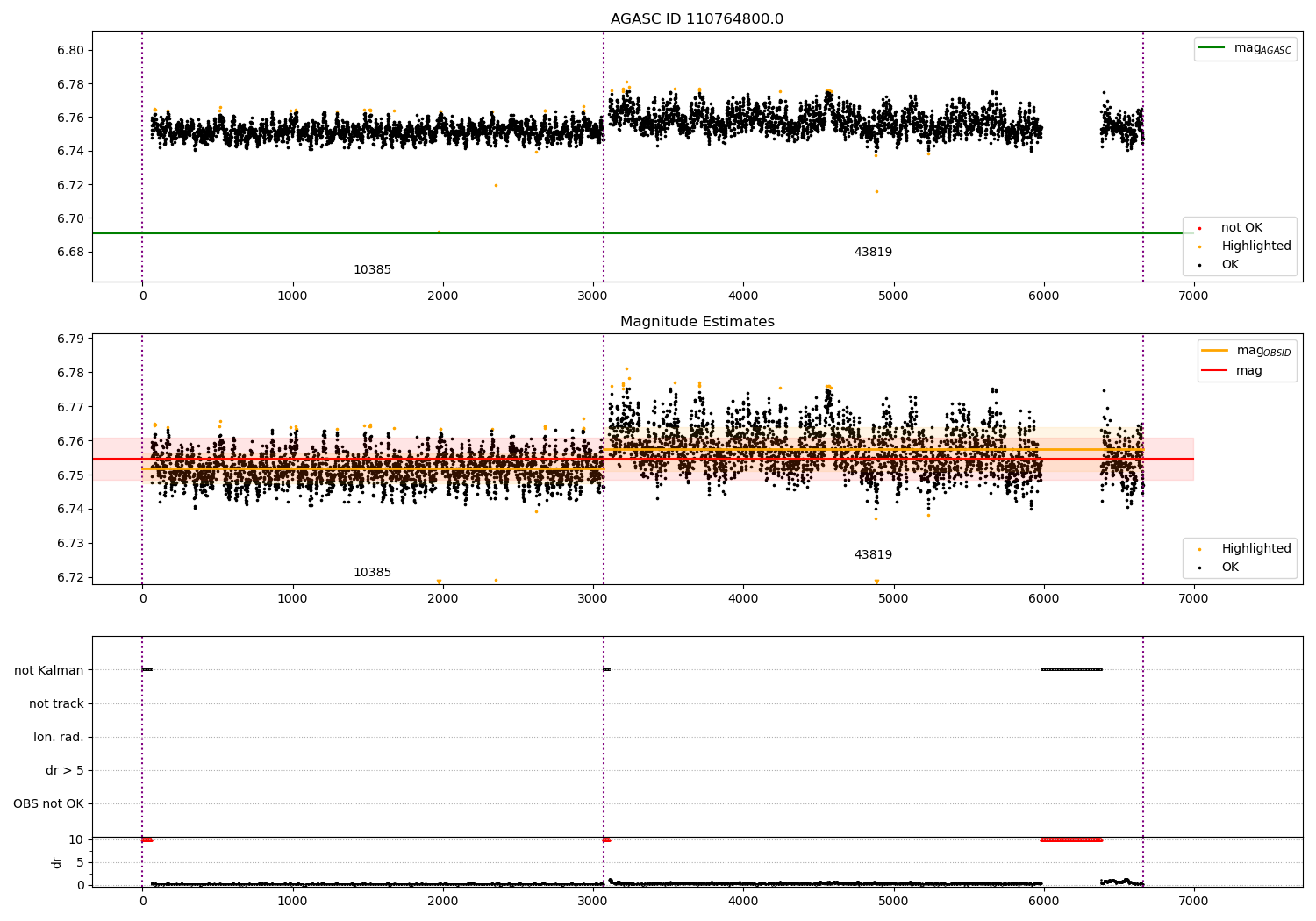
Task: Click the red 'mag' legend line sample
Action: click(x=1214, y=371)
